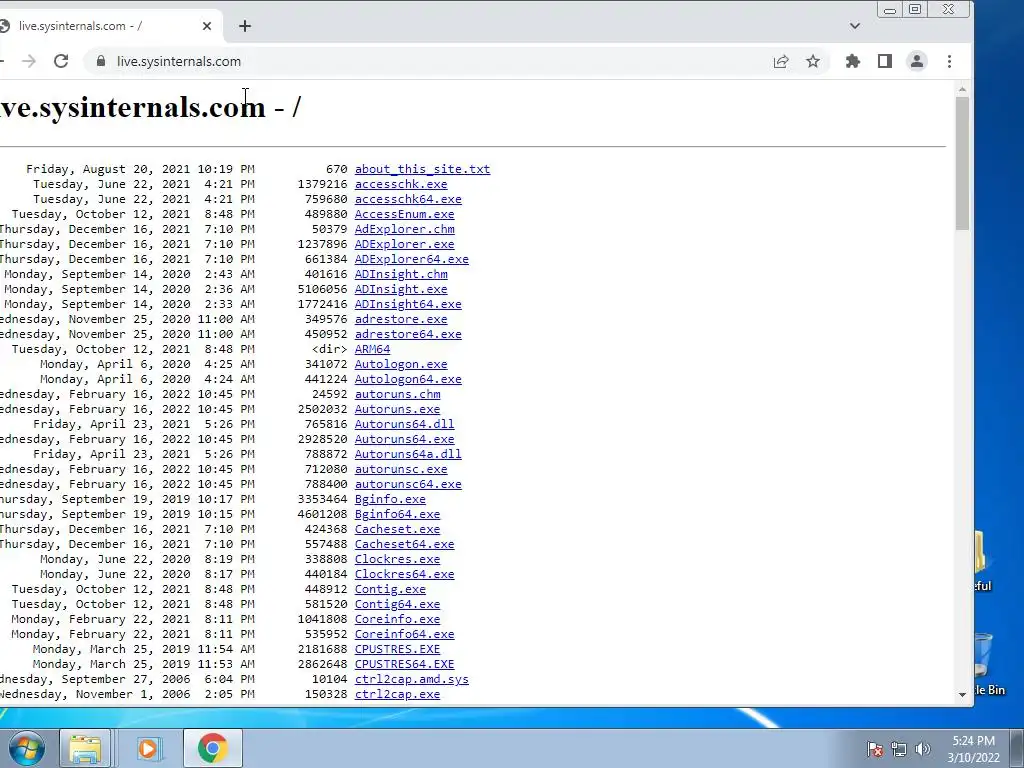
Task: Open ctrl2cap.amd.sys link
Action: click(411, 680)
